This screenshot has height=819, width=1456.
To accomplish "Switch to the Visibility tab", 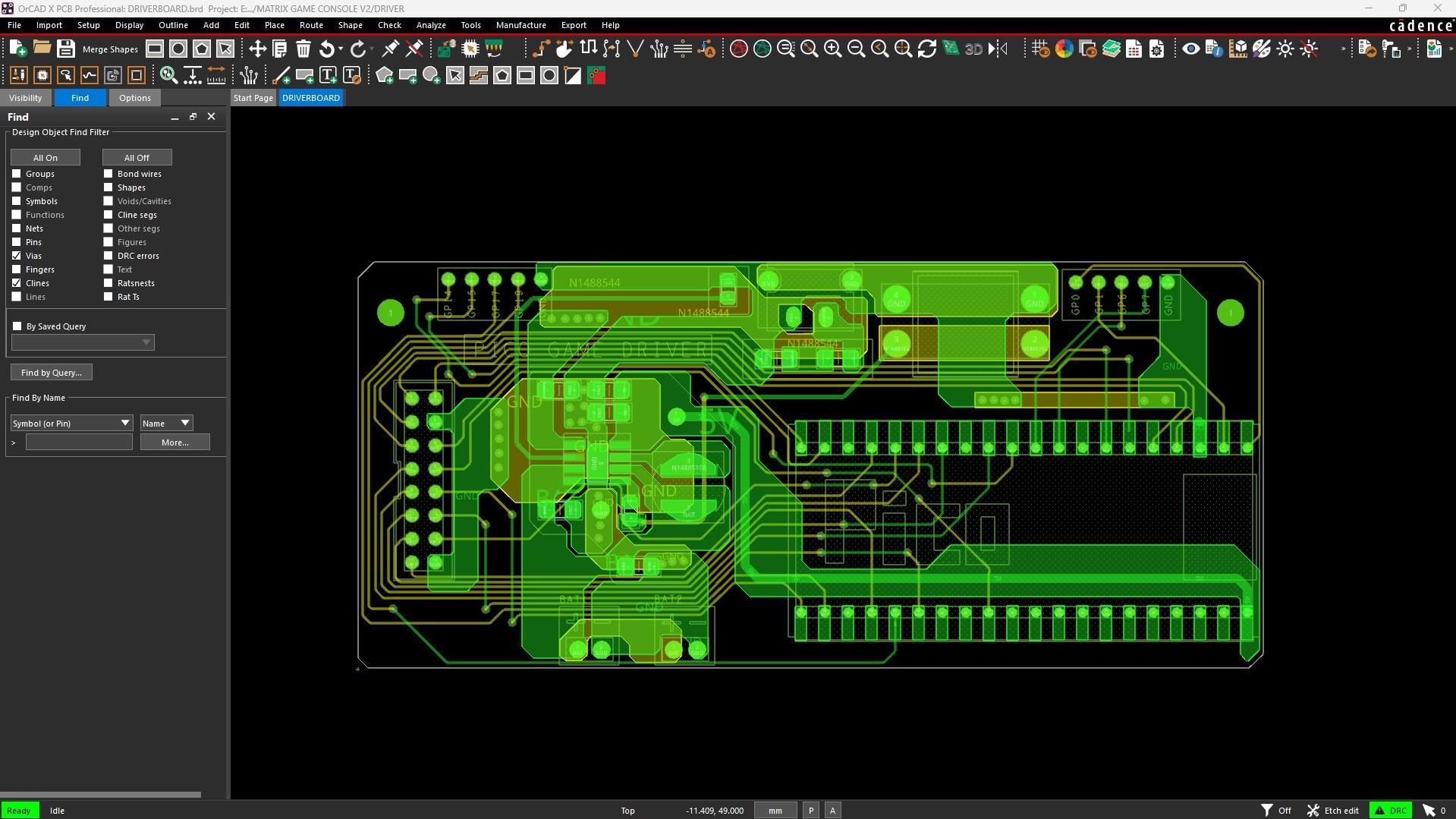I will pyautogui.click(x=25, y=98).
